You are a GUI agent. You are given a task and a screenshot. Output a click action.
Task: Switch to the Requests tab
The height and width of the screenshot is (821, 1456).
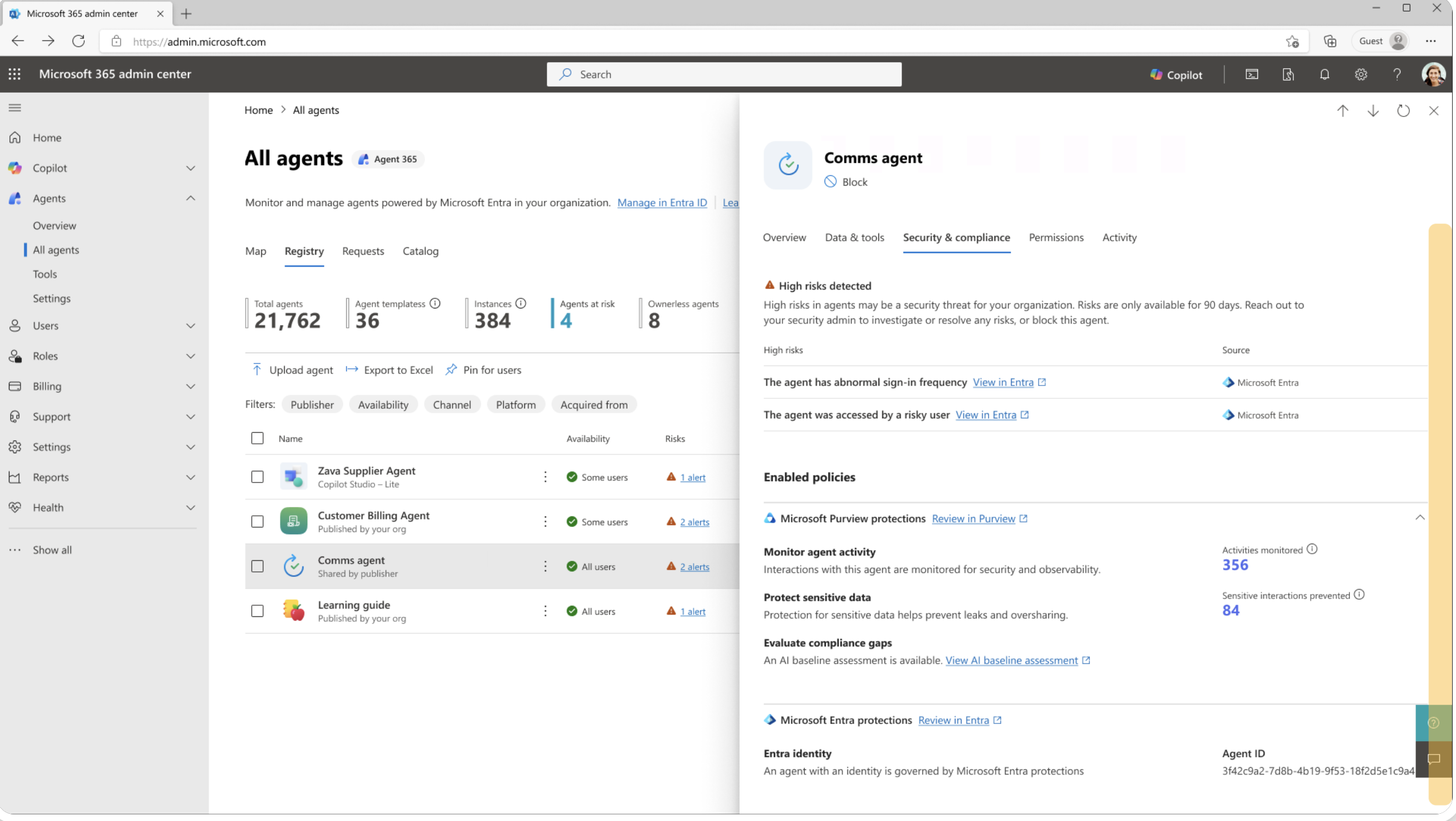(x=363, y=251)
